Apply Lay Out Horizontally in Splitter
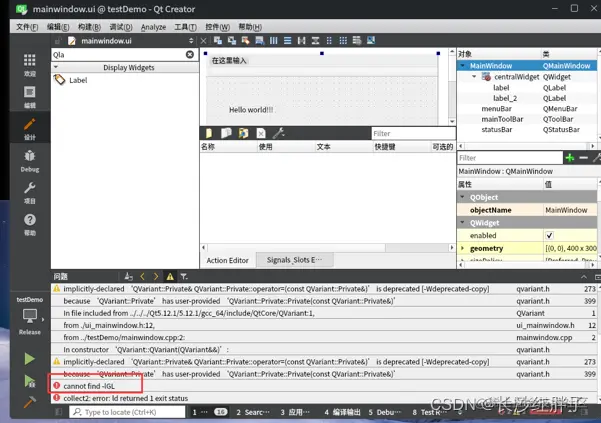The image size is (601, 423). tap(302, 40)
